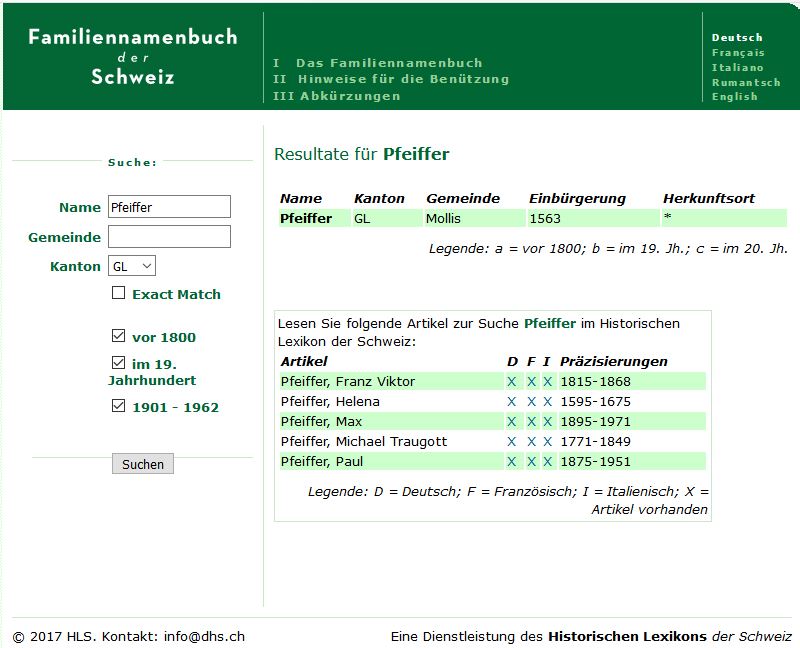Click the Herkunftsort column header

(709, 198)
